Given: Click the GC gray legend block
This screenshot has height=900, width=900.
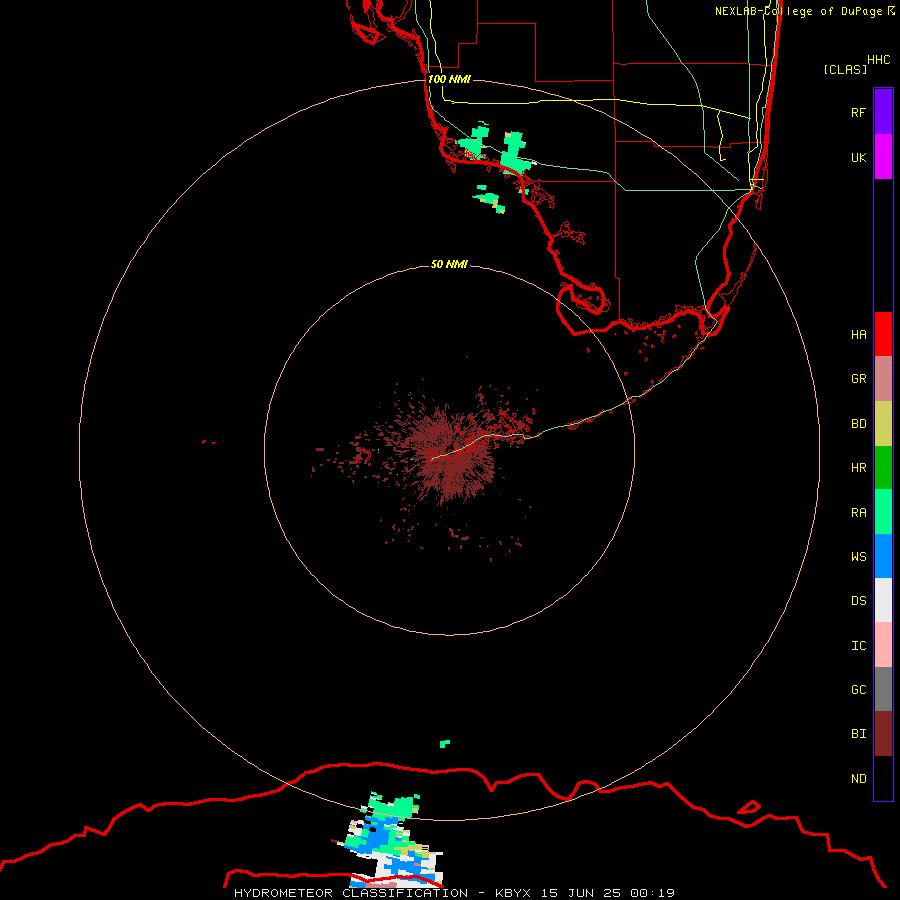Looking at the screenshot, I should [883, 689].
